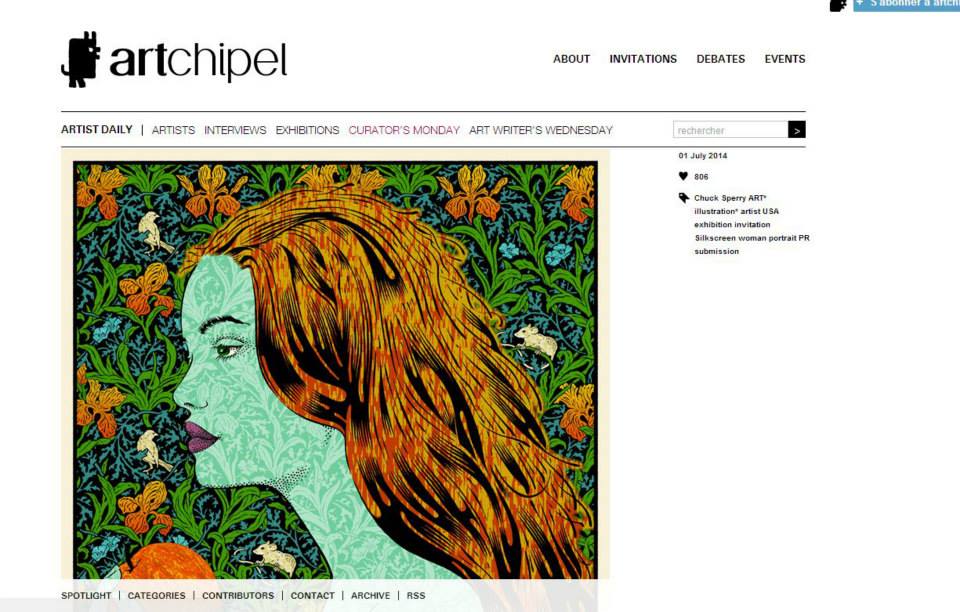960x612 pixels.
Task: Open the INVITATIONS page
Action: pyautogui.click(x=643, y=59)
